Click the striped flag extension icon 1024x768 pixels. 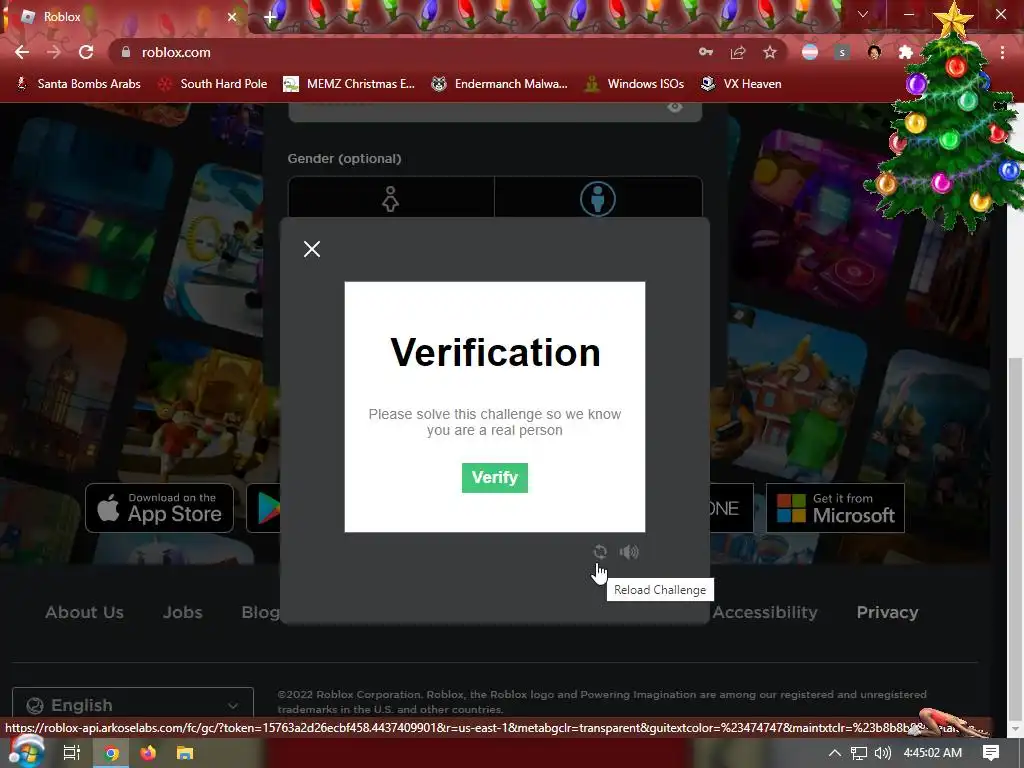(810, 52)
